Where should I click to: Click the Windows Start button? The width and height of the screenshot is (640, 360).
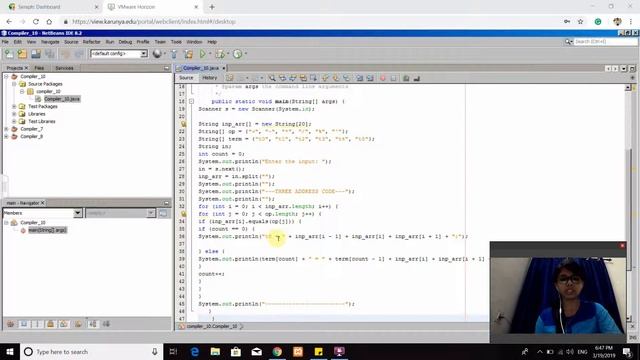(x=10, y=351)
